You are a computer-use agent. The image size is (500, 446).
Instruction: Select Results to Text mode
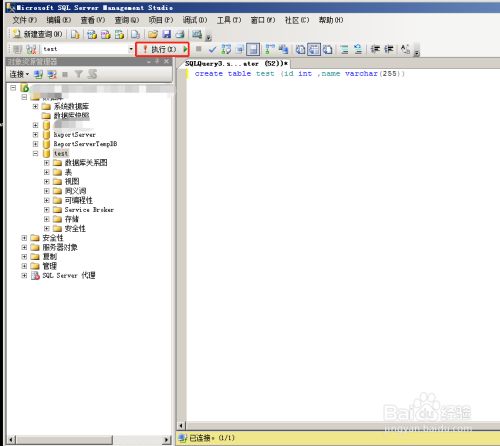point(300,49)
